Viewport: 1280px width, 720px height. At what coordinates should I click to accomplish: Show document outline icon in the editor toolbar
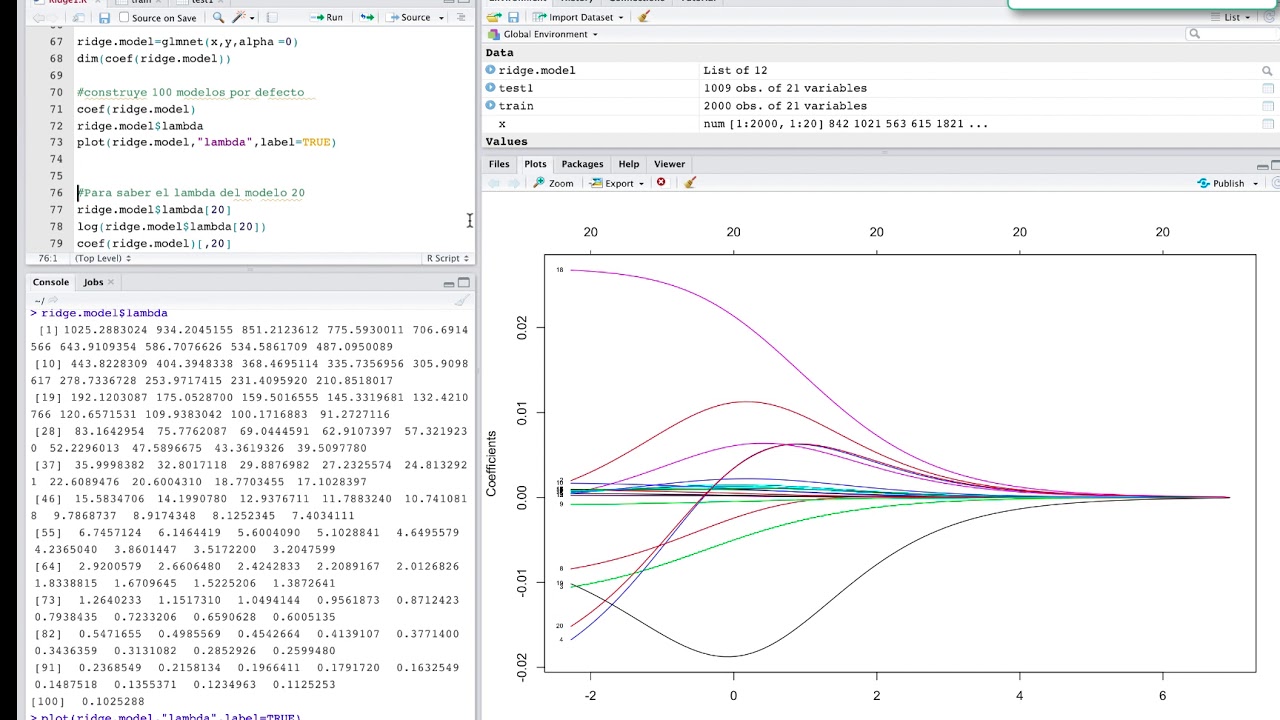click(x=461, y=18)
